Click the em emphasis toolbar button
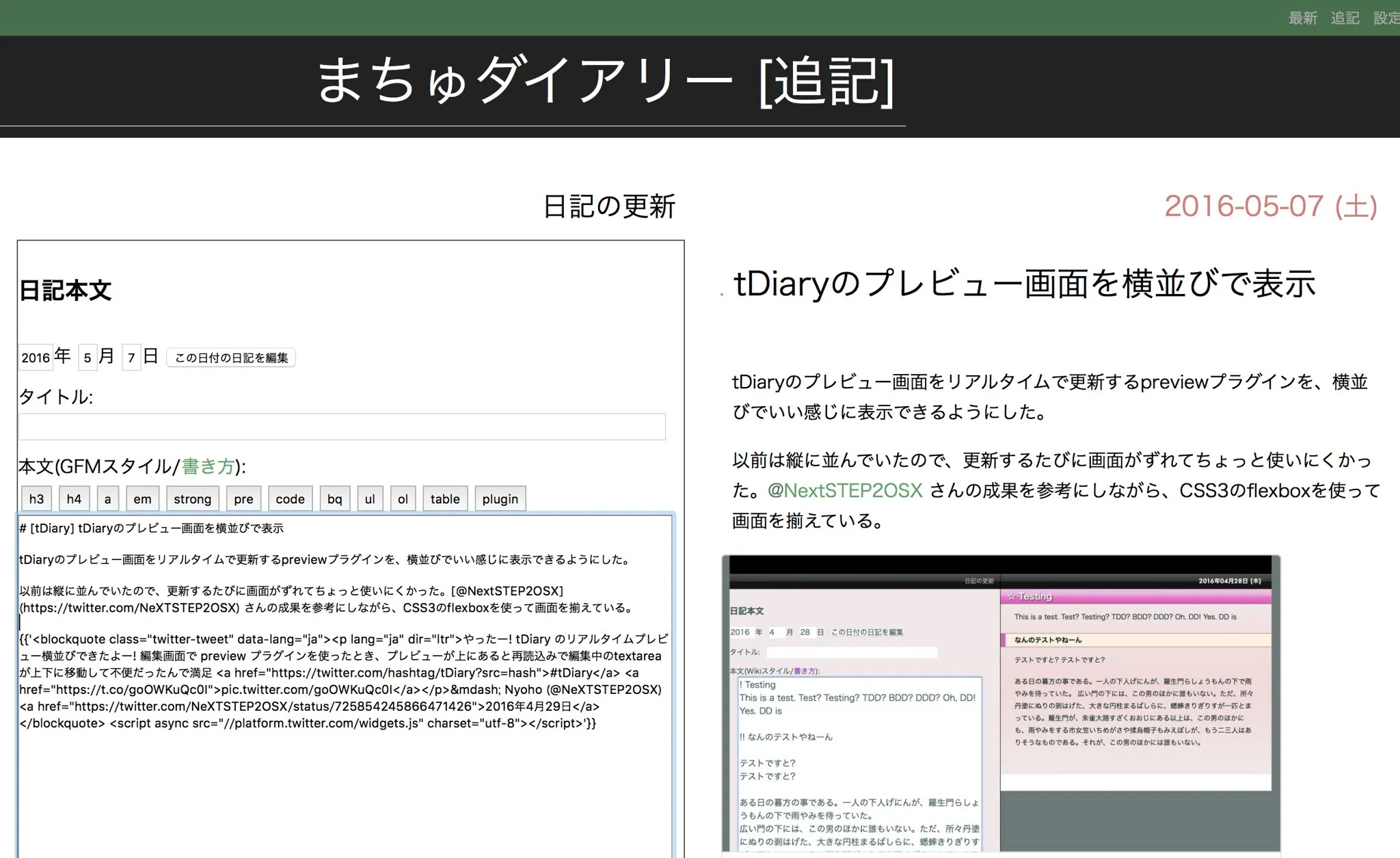Viewport: 1400px width, 858px height. tap(142, 499)
